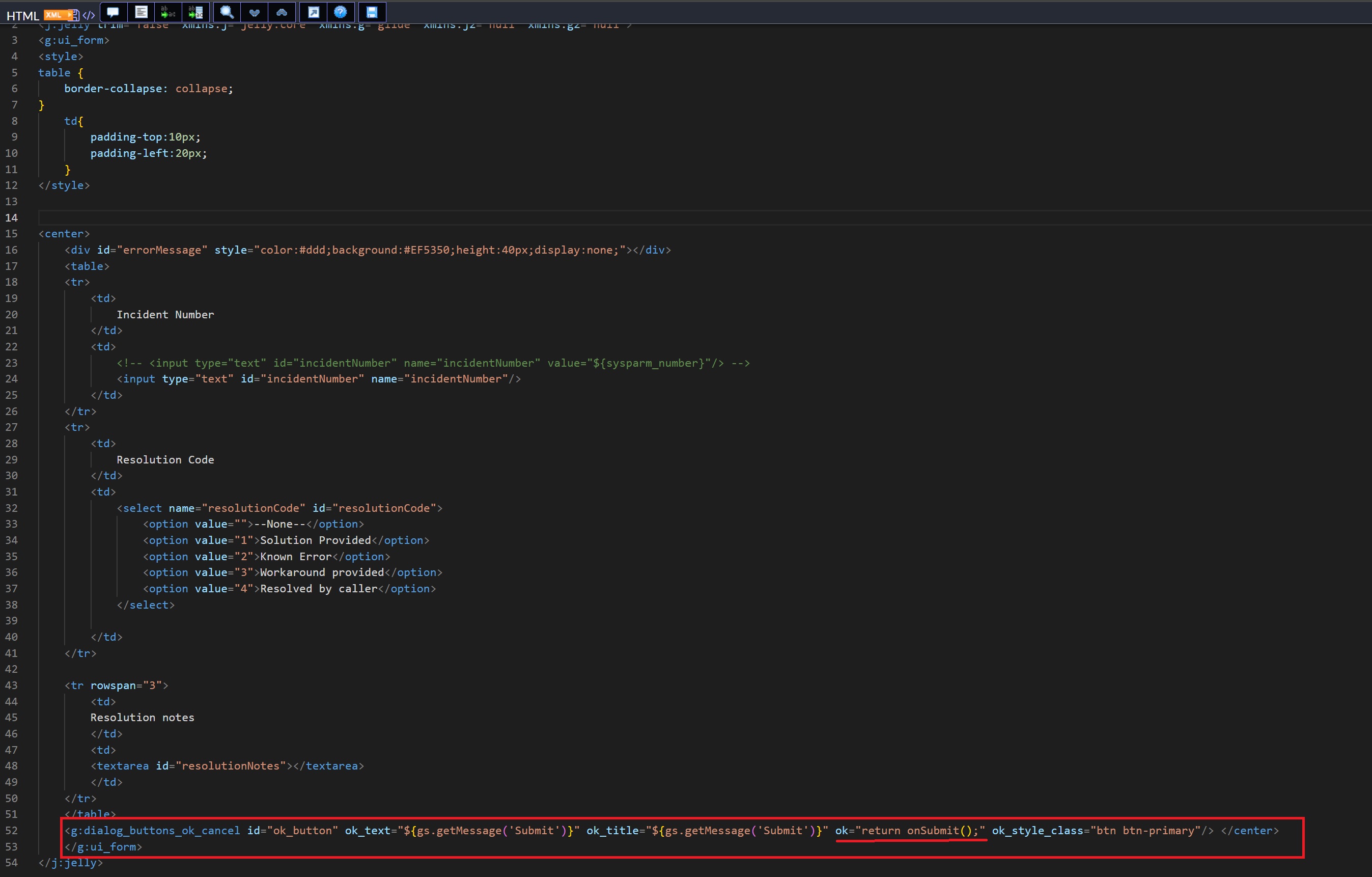Click the Toggle Comment speech-bubble icon

point(113,12)
